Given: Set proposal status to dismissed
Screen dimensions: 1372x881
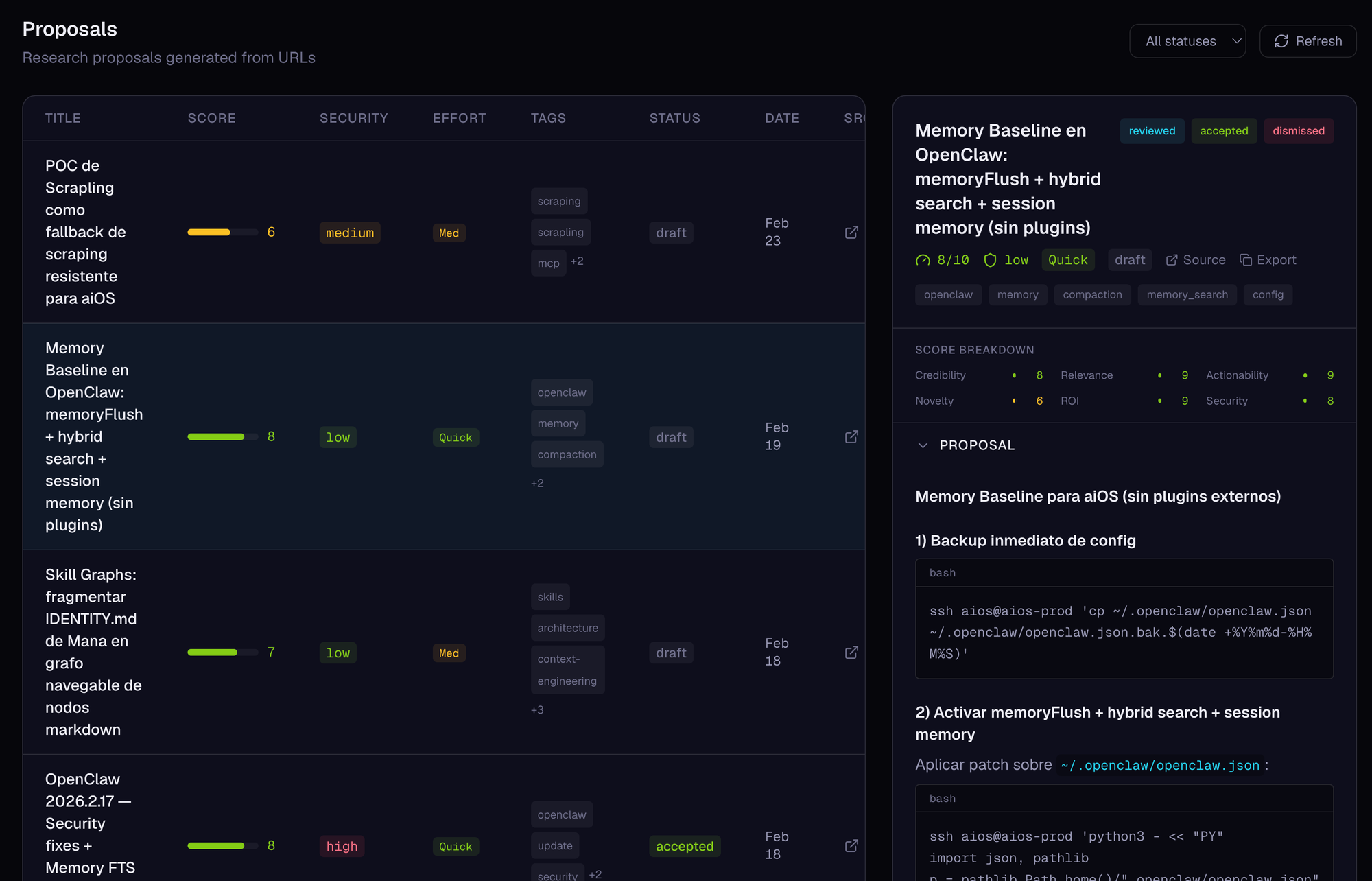Looking at the screenshot, I should point(1298,131).
